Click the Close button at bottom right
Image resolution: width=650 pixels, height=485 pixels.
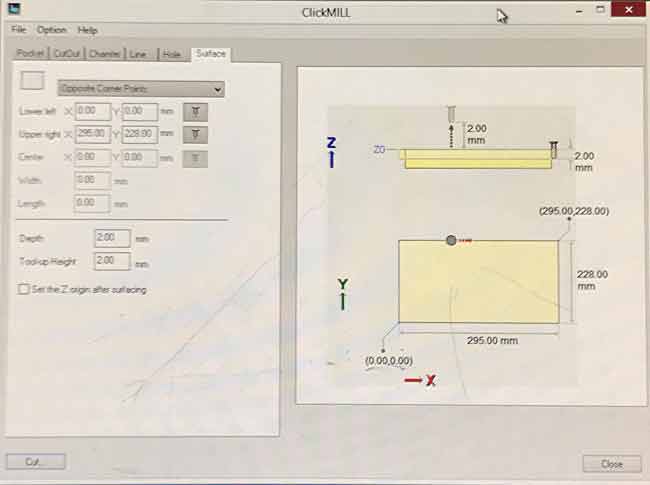(612, 464)
